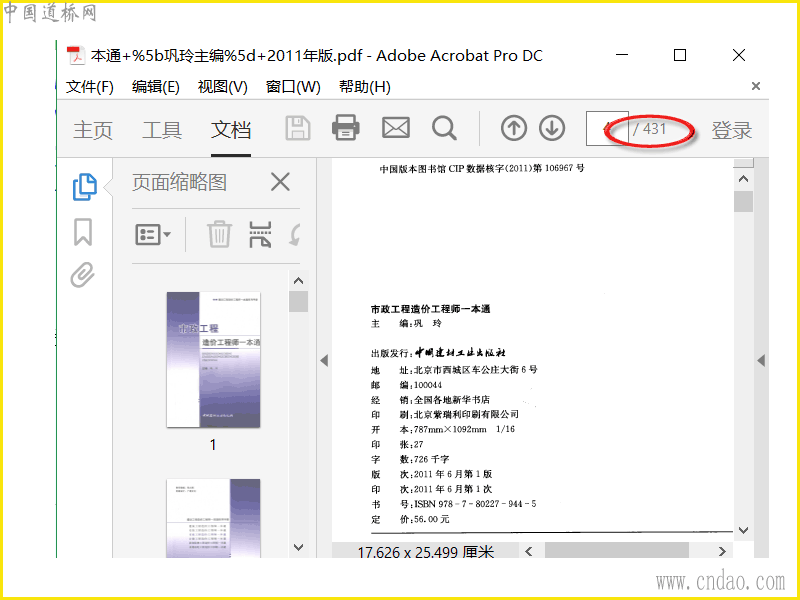Screen dimensions: 800x600
Task: Close the document tab small x
Action: click(756, 86)
